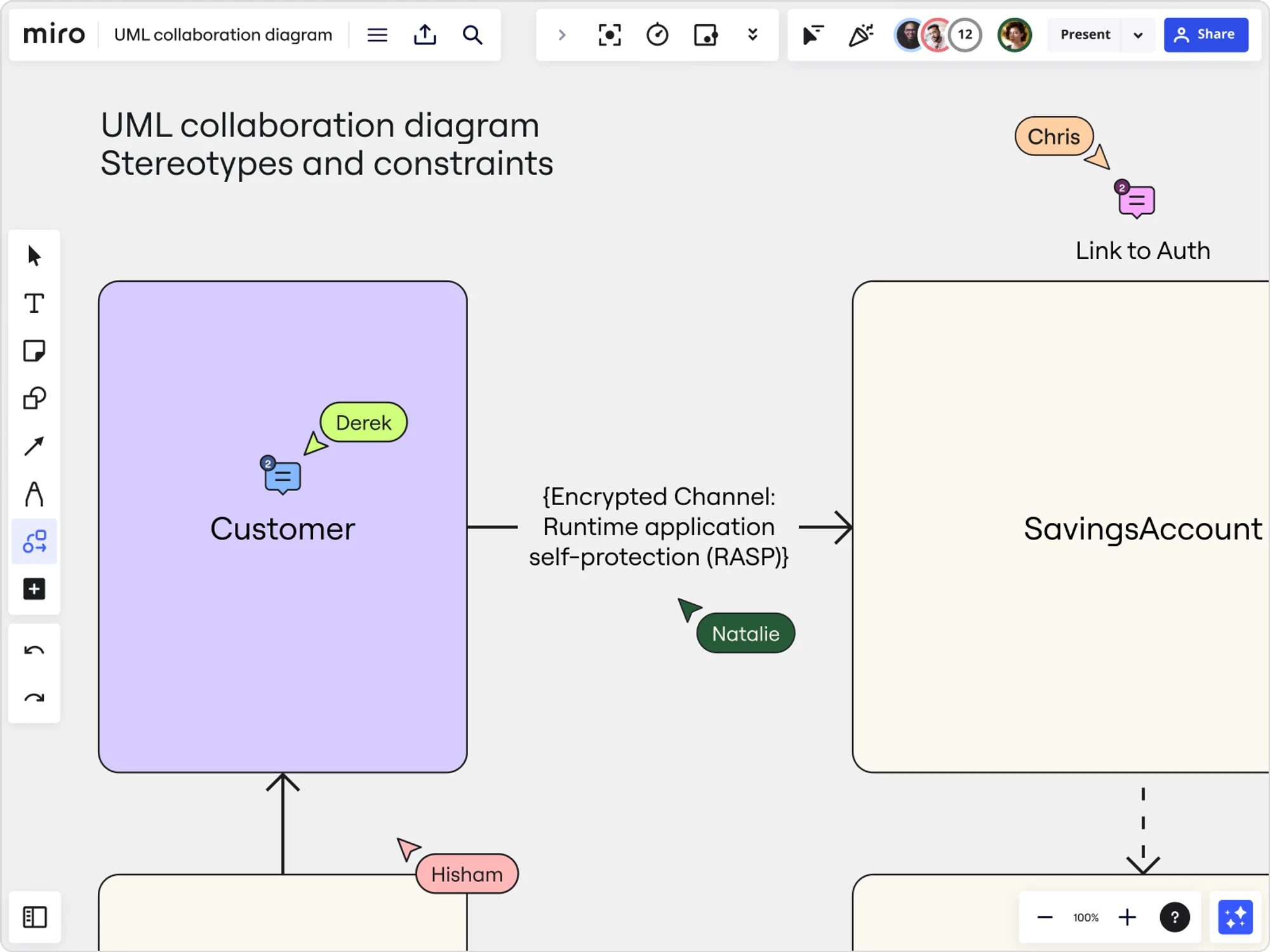Click Hisham's cursor label
The width and height of the screenshot is (1270, 952).
click(x=467, y=873)
